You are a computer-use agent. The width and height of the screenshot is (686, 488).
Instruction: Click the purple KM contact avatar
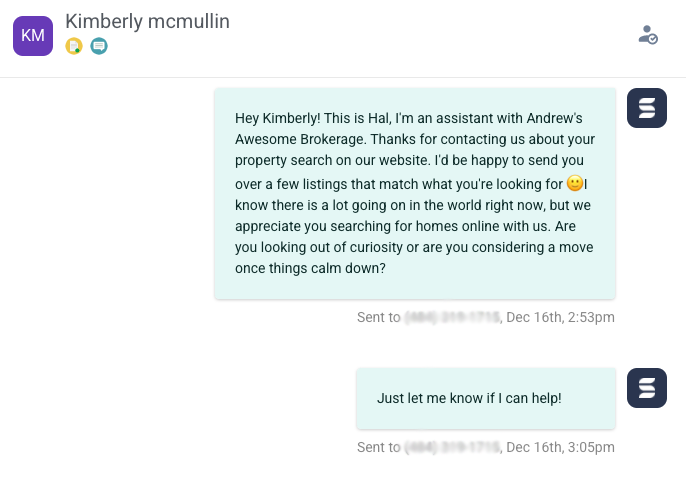[33, 36]
